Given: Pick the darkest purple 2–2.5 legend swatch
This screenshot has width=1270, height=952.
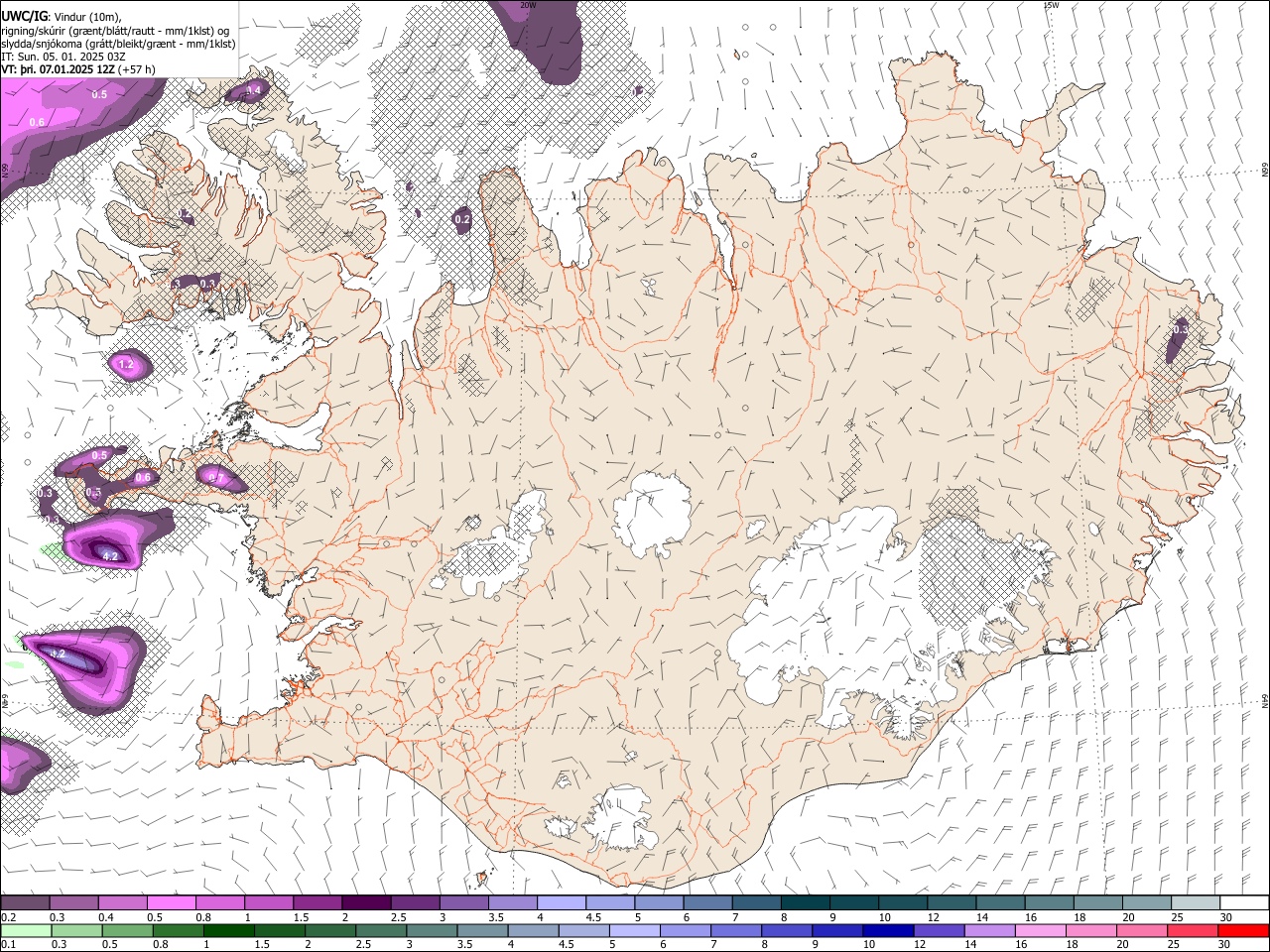Looking at the screenshot, I should pos(366,903).
